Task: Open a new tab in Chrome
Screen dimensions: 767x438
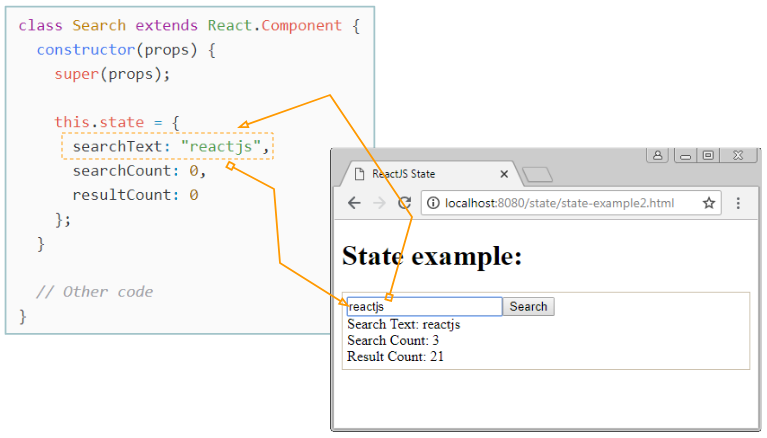Action: (537, 175)
